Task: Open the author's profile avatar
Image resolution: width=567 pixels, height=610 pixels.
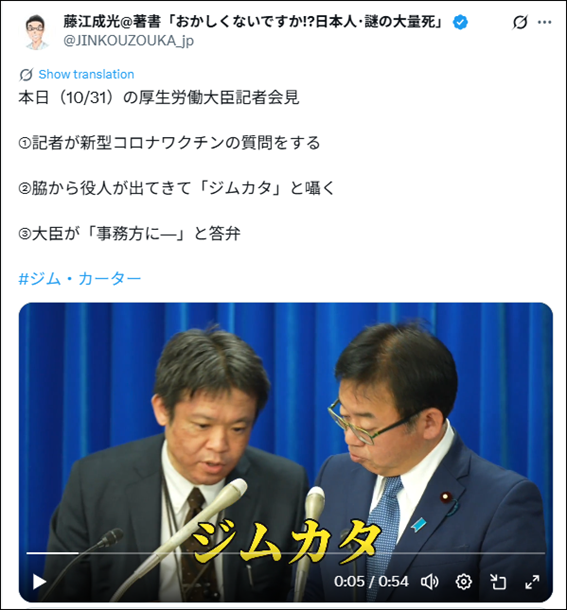Action: (36, 32)
